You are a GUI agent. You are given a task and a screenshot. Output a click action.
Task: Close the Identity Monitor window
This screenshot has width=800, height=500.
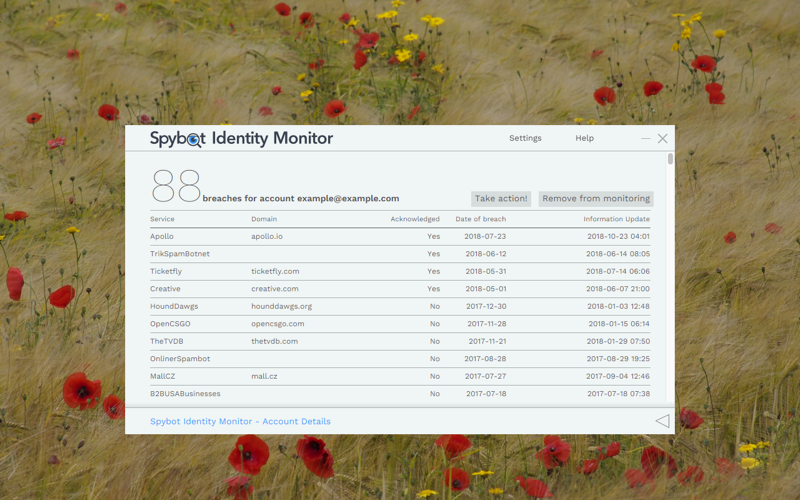(x=662, y=139)
